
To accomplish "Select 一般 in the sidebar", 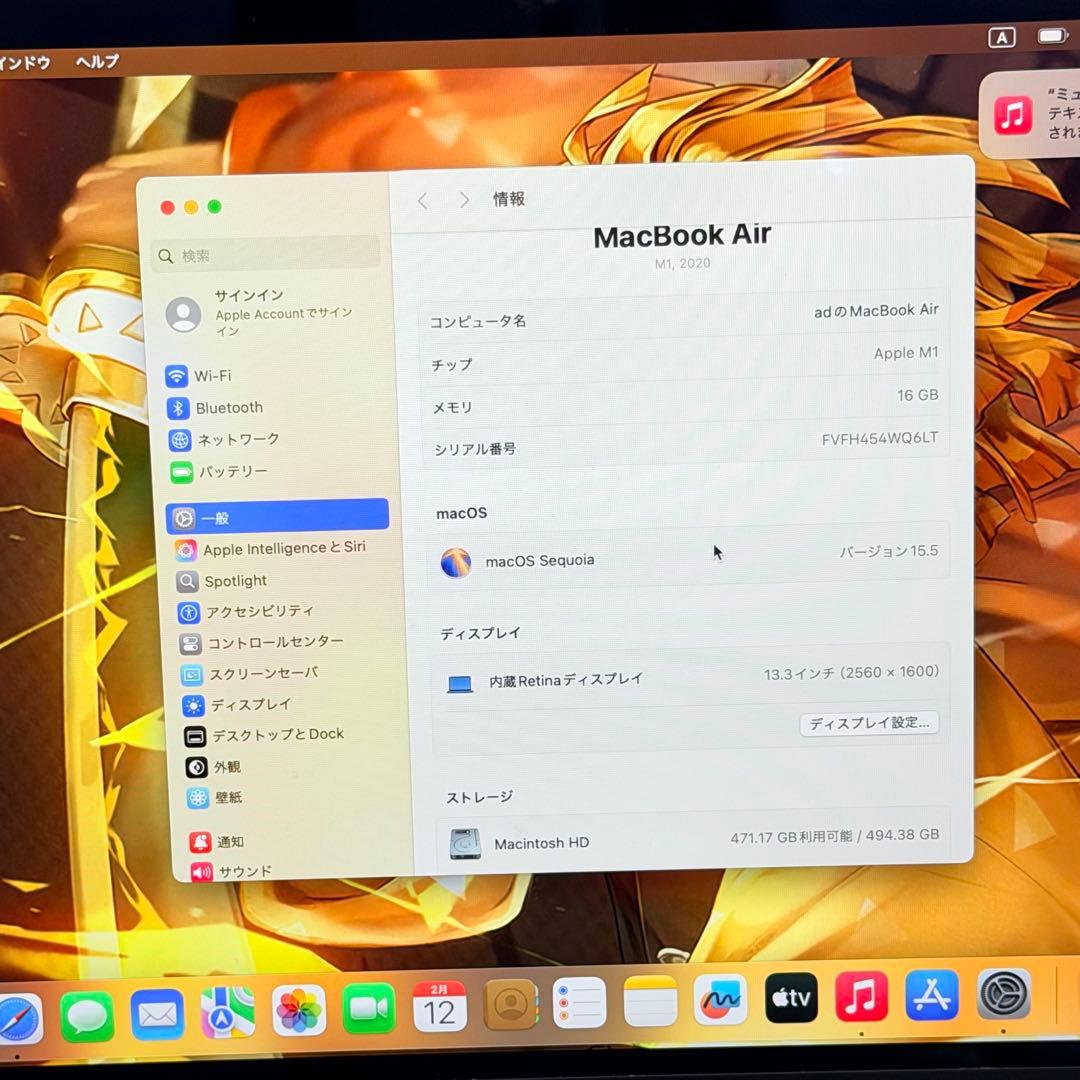I will point(278,517).
